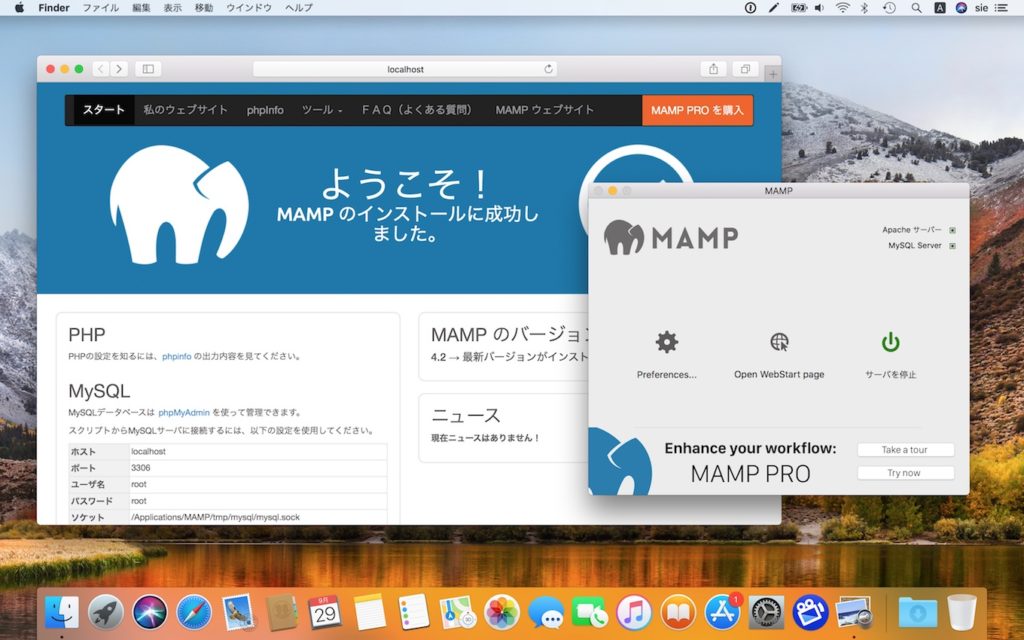Viewport: 1024px width, 640px height.
Task: Reload the localhost page with the refresh icon
Action: pos(549,69)
